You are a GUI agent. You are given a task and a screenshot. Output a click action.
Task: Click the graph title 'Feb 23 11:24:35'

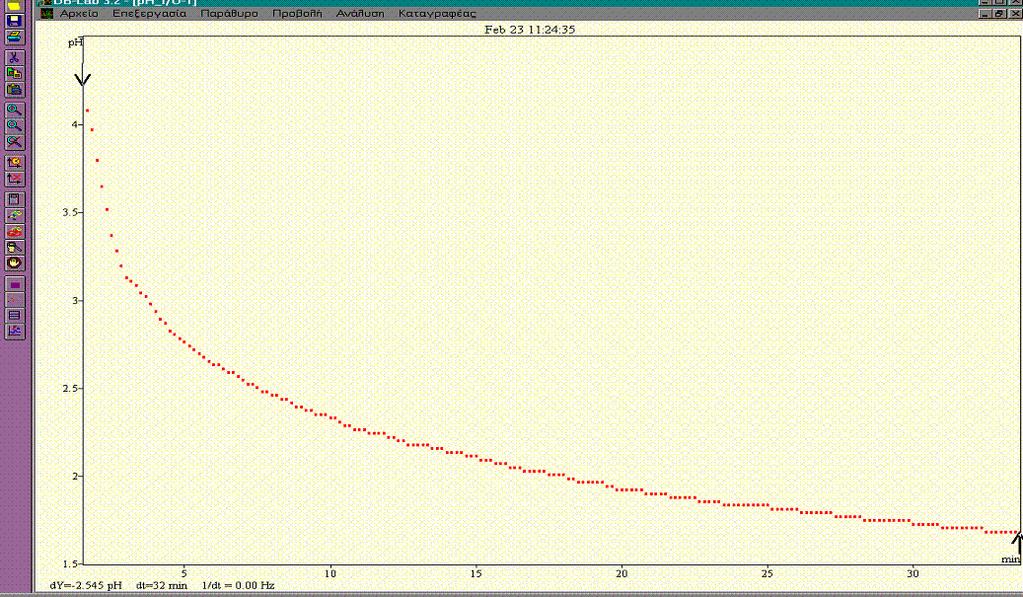tap(530, 29)
